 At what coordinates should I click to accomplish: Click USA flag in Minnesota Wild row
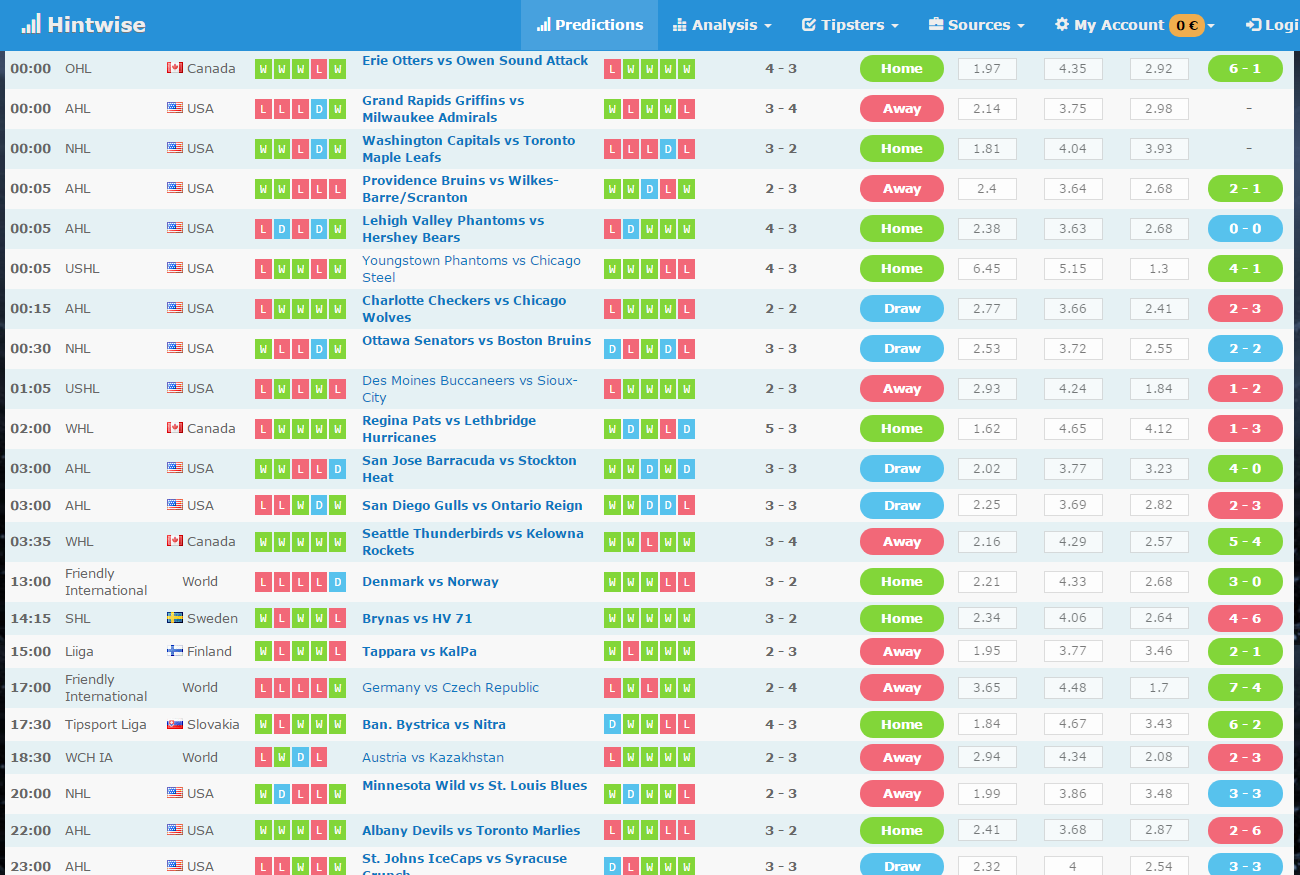175,793
